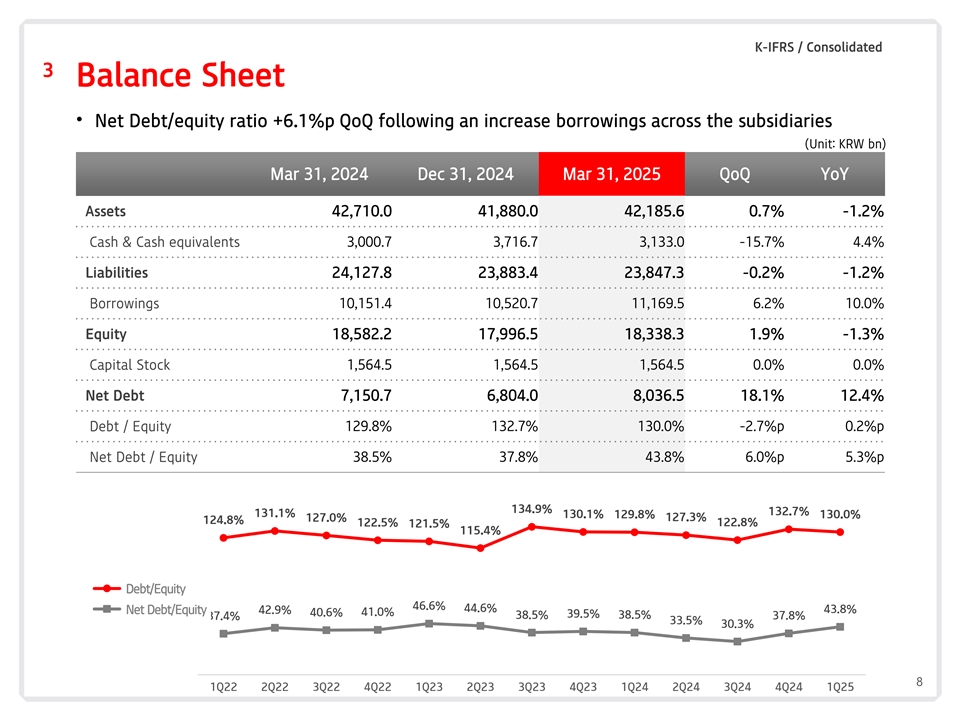Click the 46.6% data point on gray line

(x=428, y=623)
